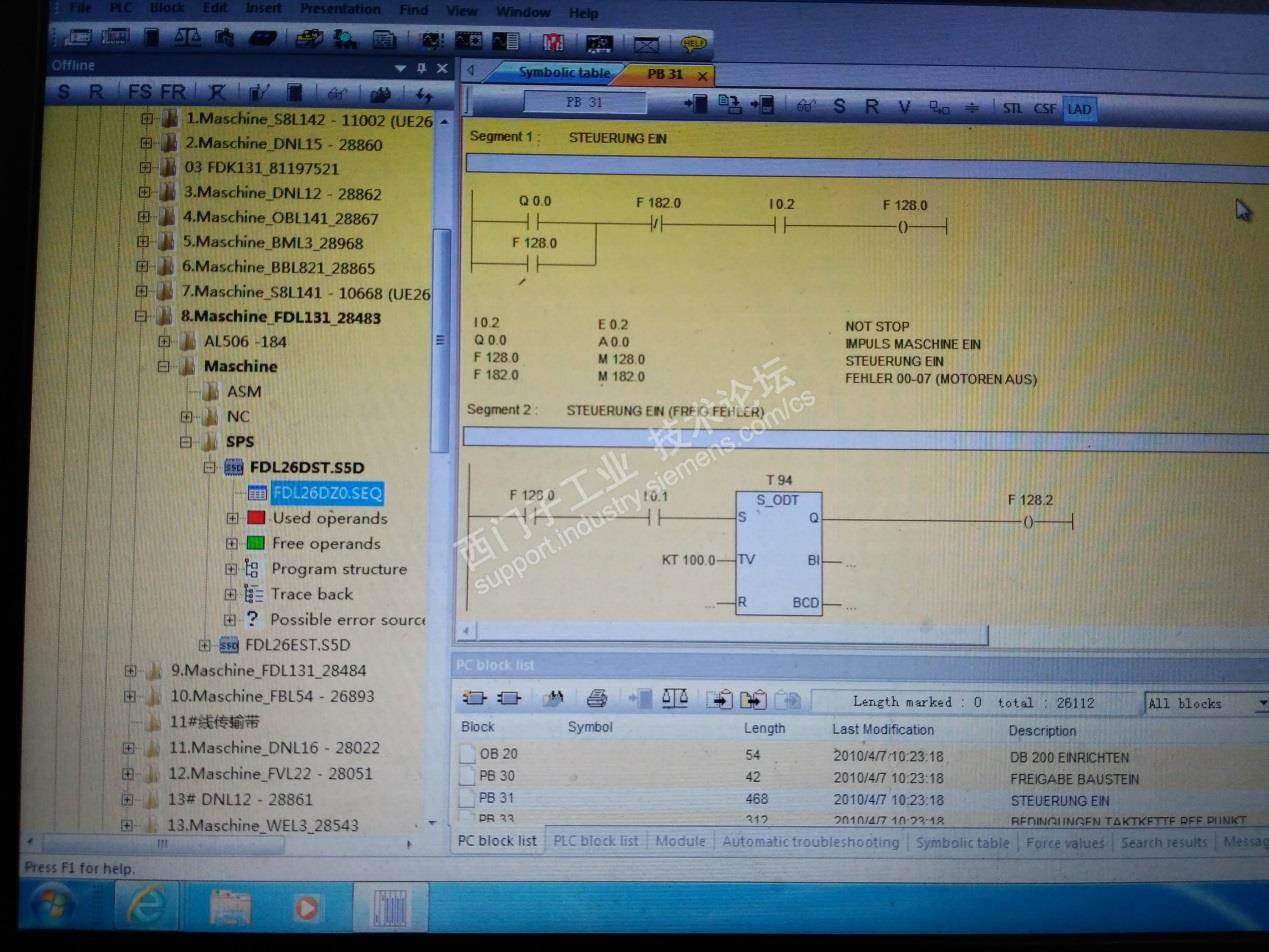Close the PB 31 editor tab

(x=702, y=76)
